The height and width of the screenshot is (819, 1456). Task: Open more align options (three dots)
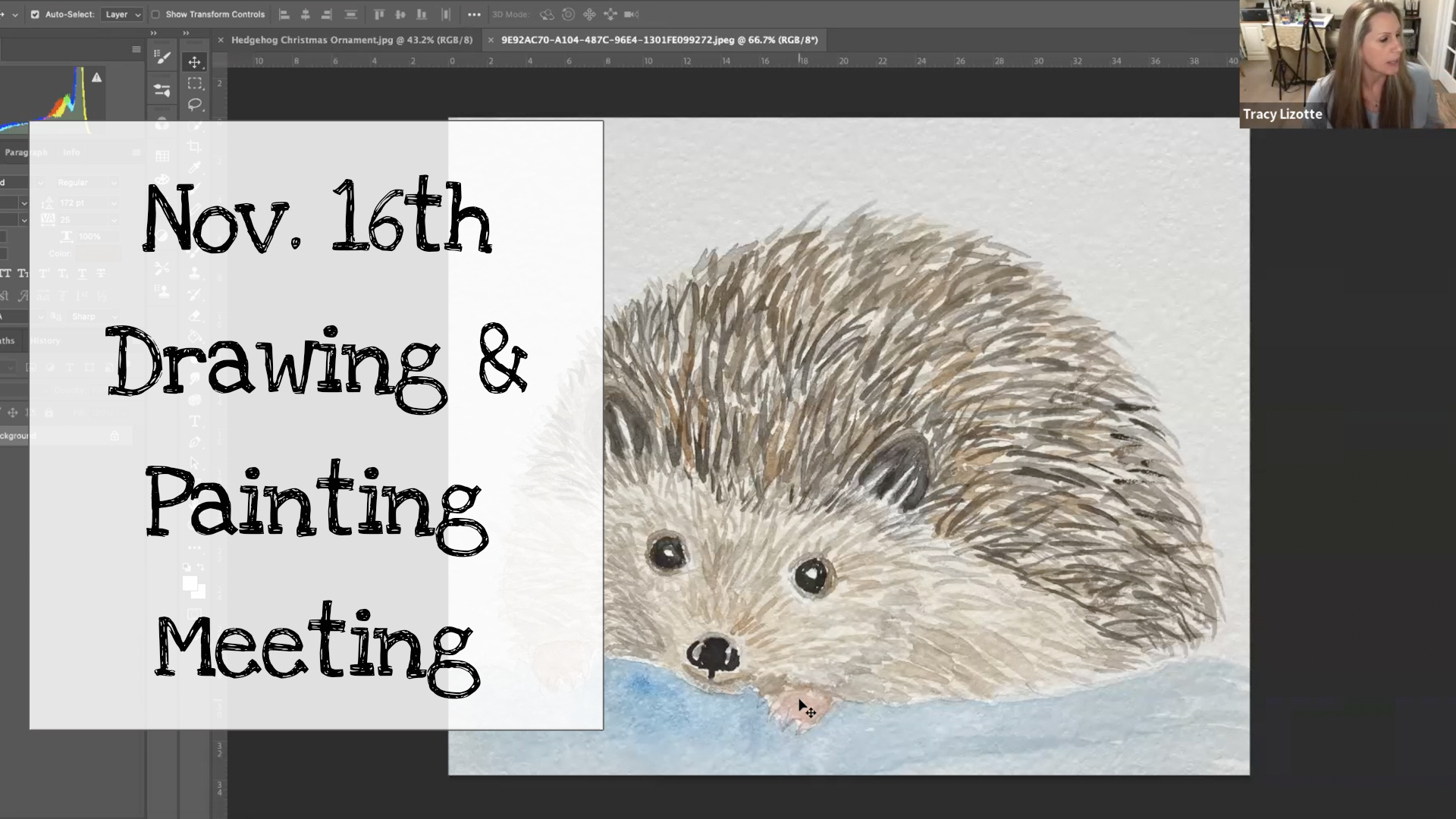(474, 14)
